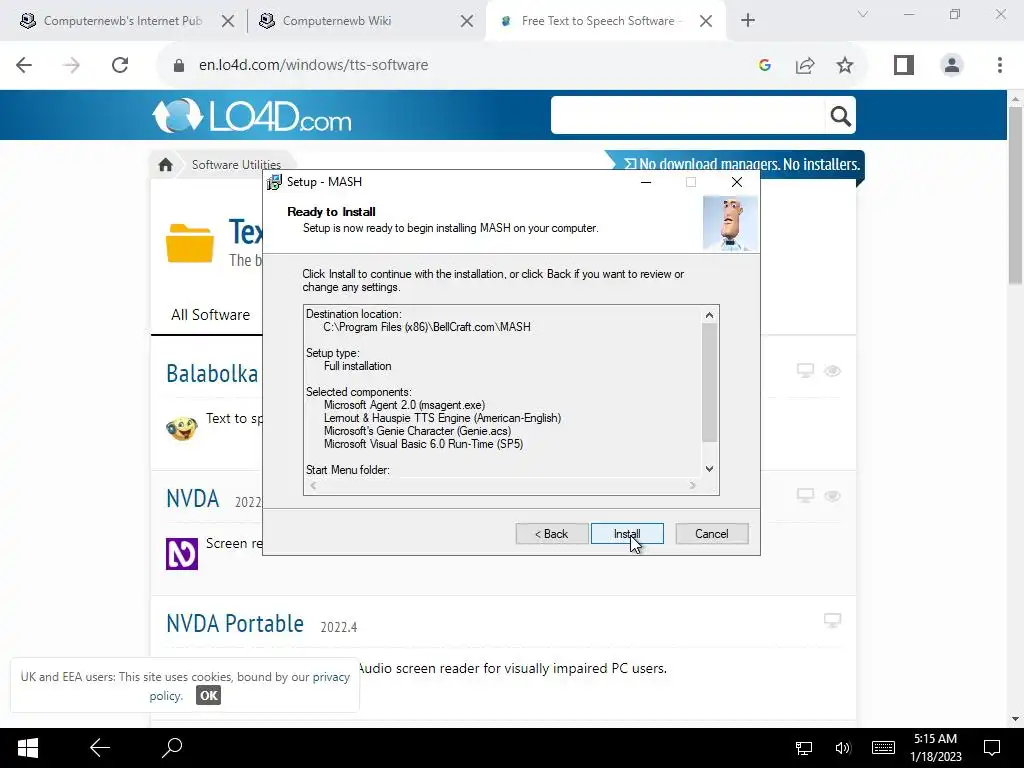Screen dimensions: 1024x768
Task: Click the page vertical scrollbar thumb
Action: point(1015,195)
